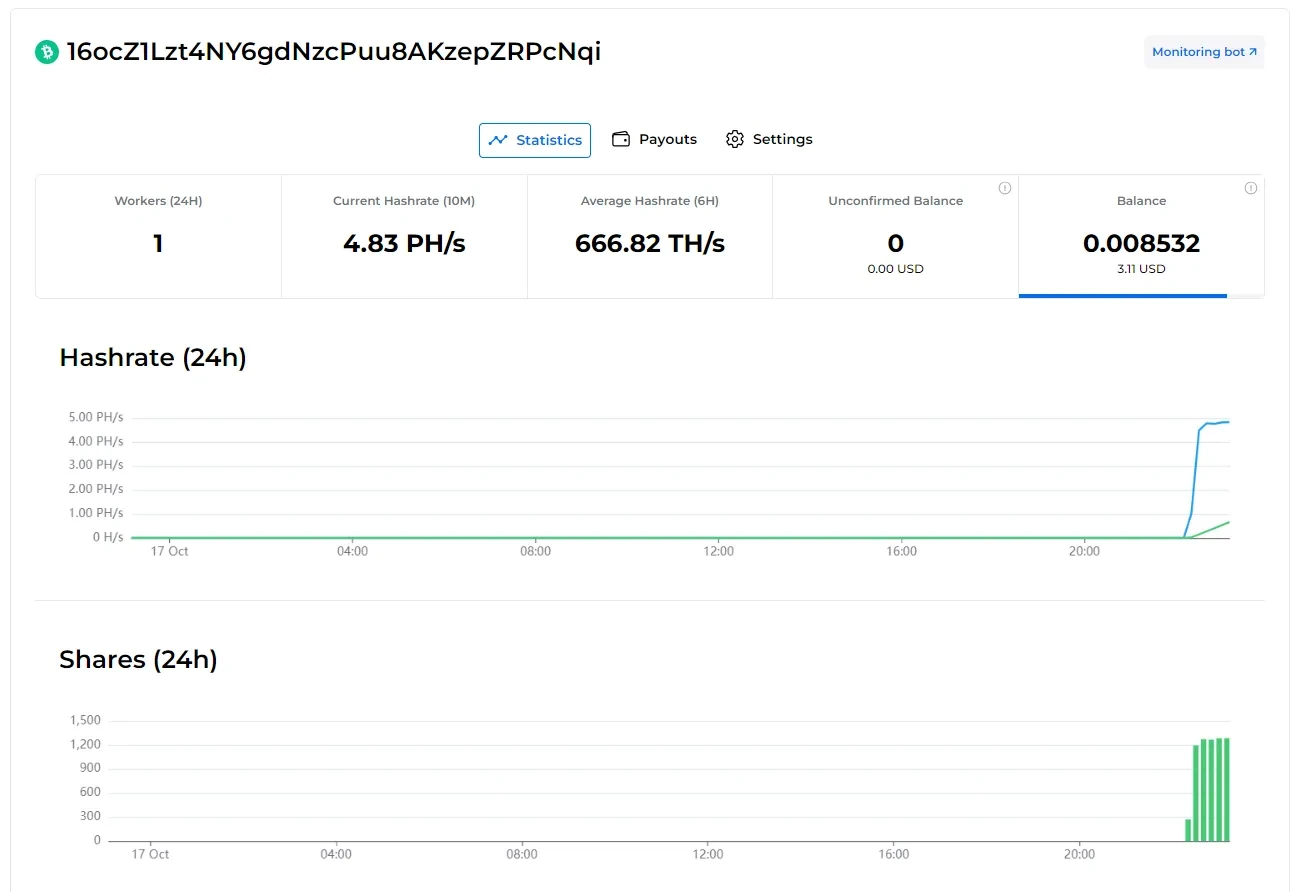Screen dimensions: 1297x892
Task: Click the gear icon beside Settings
Action: click(735, 139)
